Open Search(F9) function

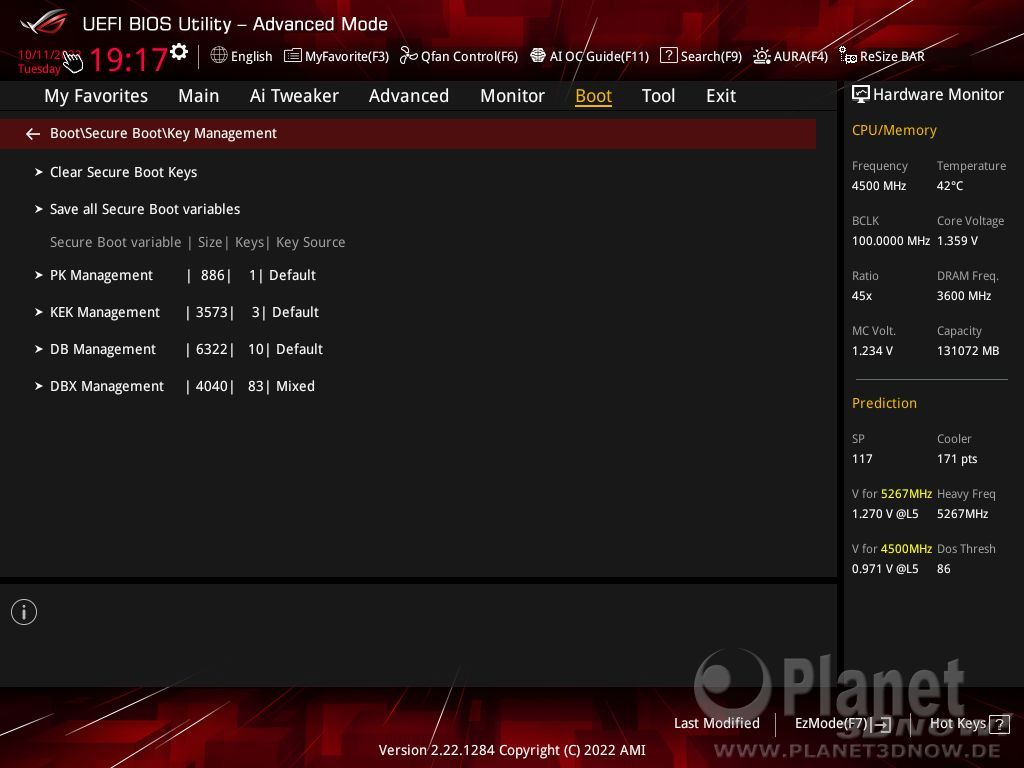click(x=701, y=56)
